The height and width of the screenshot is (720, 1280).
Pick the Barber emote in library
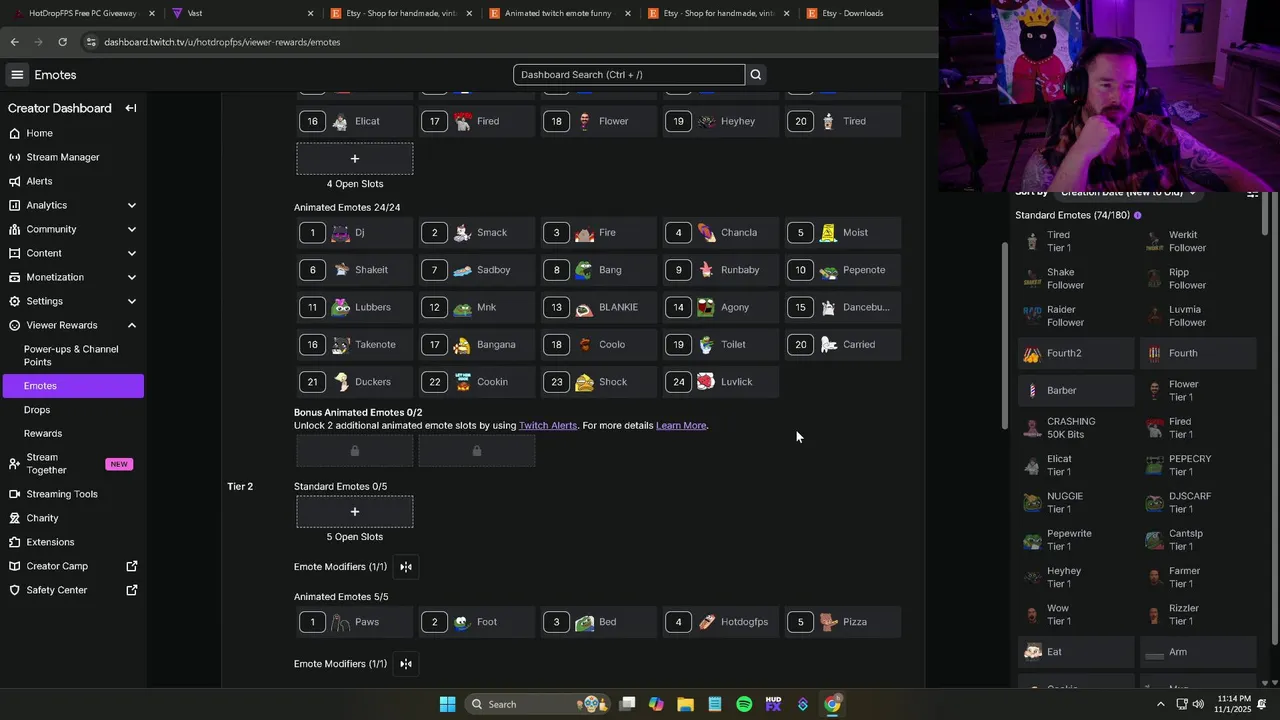[1076, 391]
